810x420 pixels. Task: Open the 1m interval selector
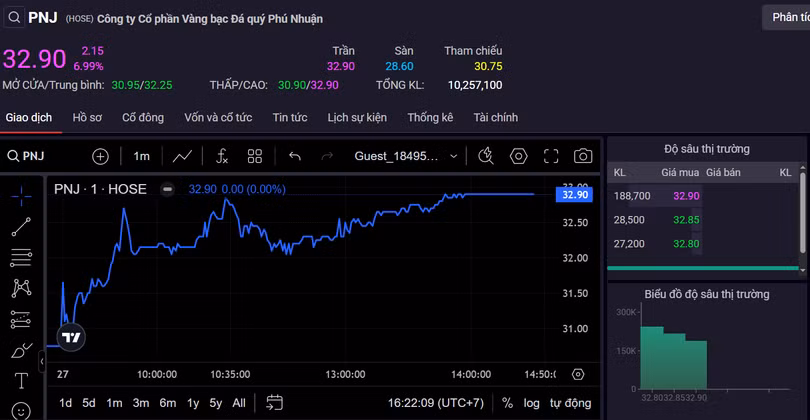(141, 156)
